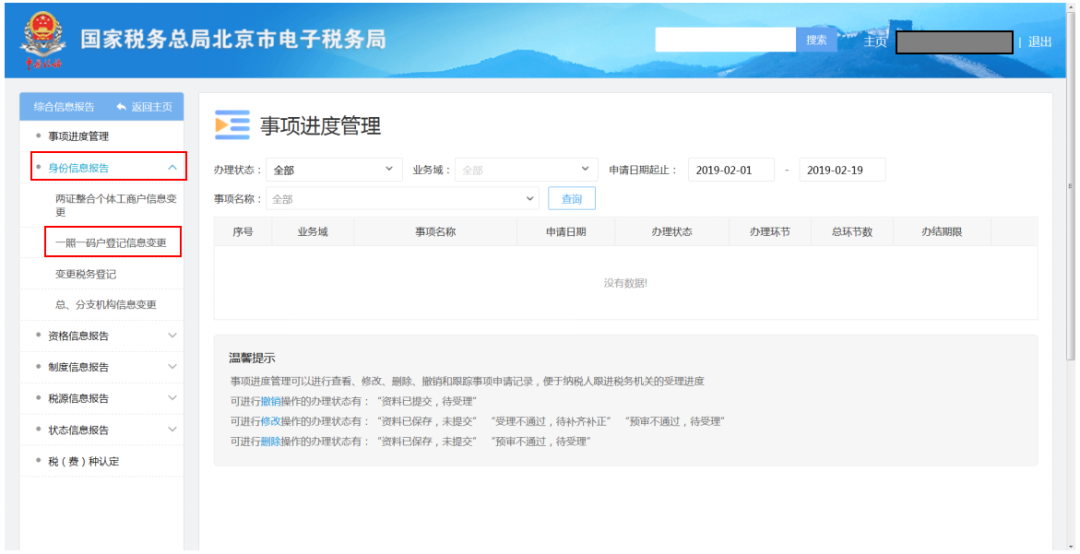This screenshot has height=554, width=1080.
Task: Open 一照一码户登记信息变更 submenu item
Action: (111, 243)
